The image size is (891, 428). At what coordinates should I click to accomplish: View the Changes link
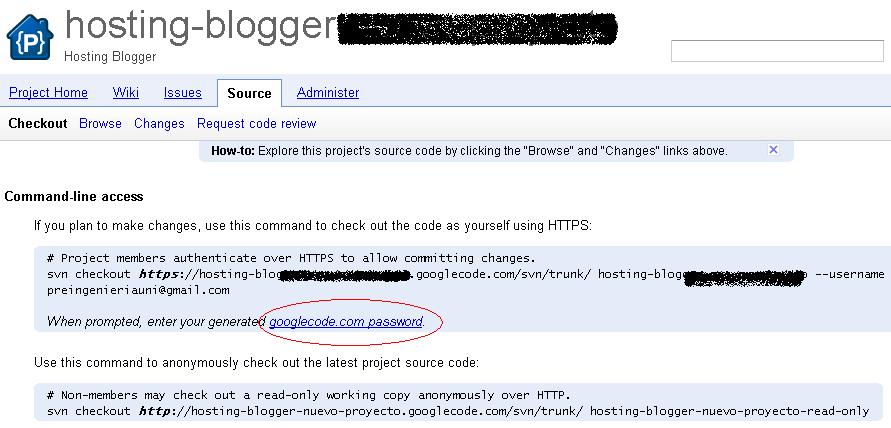tap(159, 123)
